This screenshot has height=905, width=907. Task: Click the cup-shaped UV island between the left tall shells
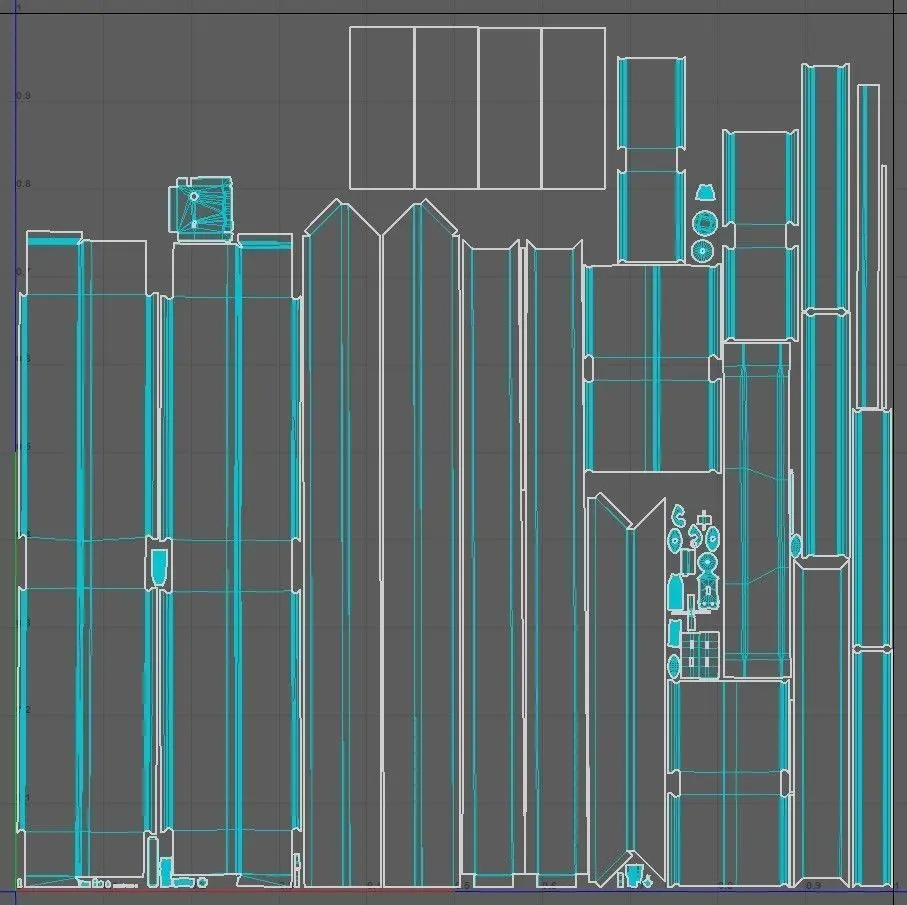point(158,567)
